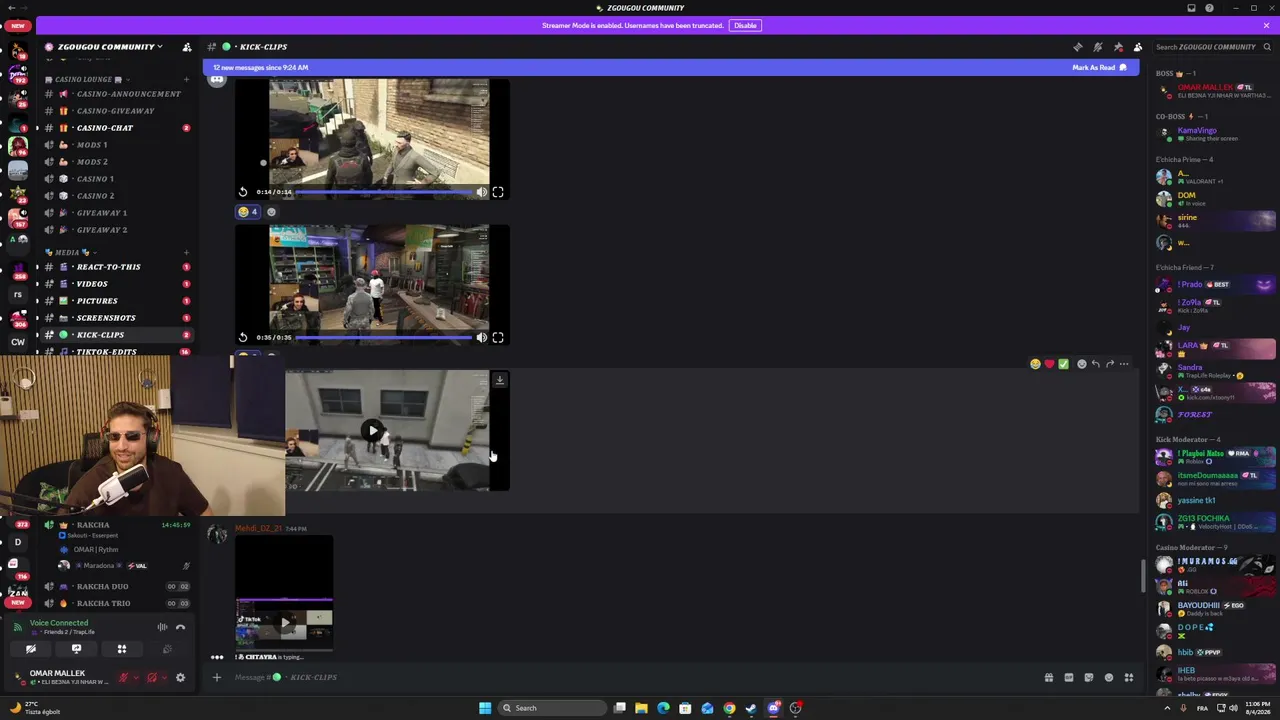Open ZGOUGOU COMMUNITY server dropdown
Screen dimensions: 1280x720
(110, 47)
